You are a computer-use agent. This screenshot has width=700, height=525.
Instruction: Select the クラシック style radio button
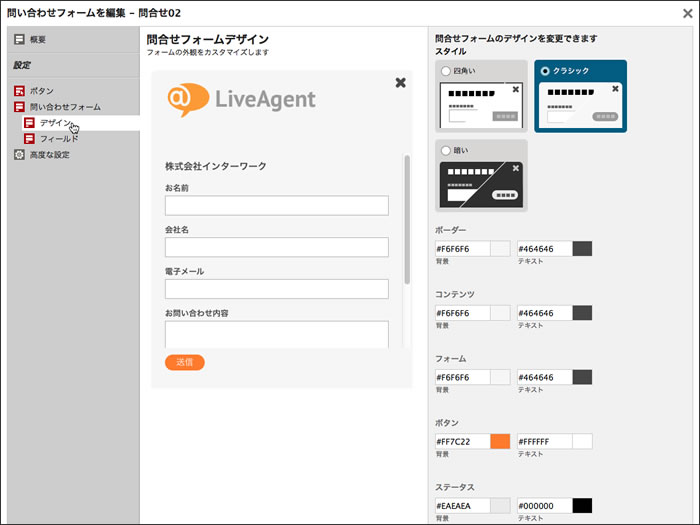pos(545,71)
